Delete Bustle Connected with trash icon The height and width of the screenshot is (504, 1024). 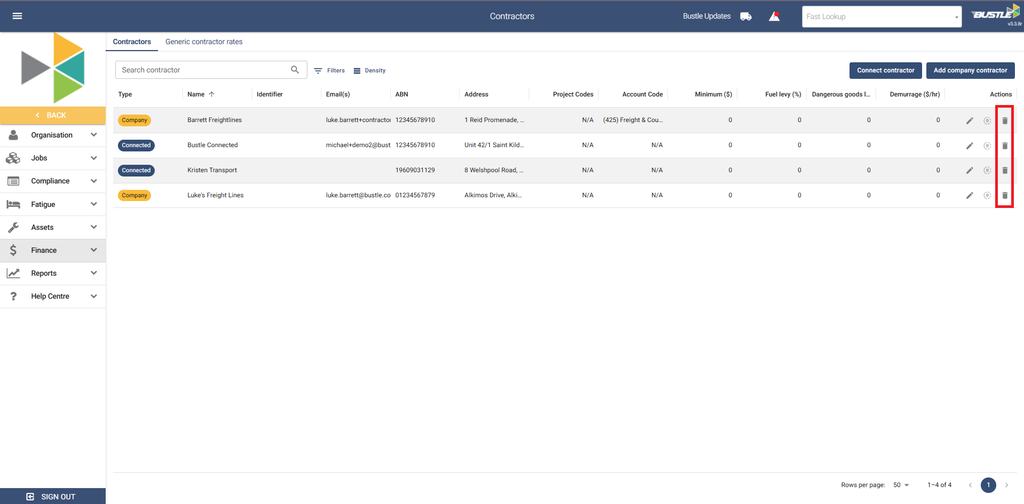coord(1005,145)
